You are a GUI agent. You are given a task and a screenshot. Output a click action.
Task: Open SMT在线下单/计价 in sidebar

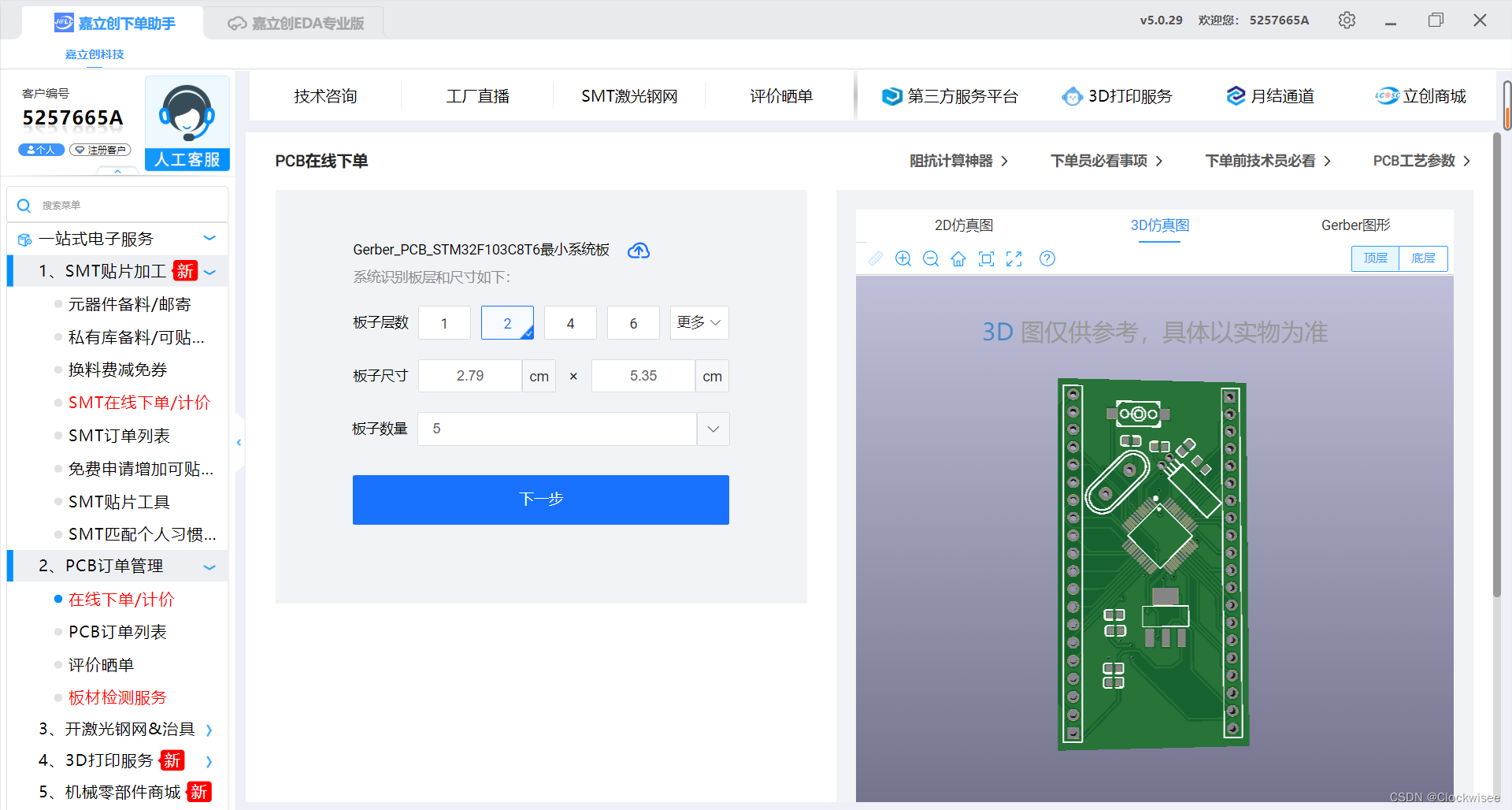coord(139,403)
